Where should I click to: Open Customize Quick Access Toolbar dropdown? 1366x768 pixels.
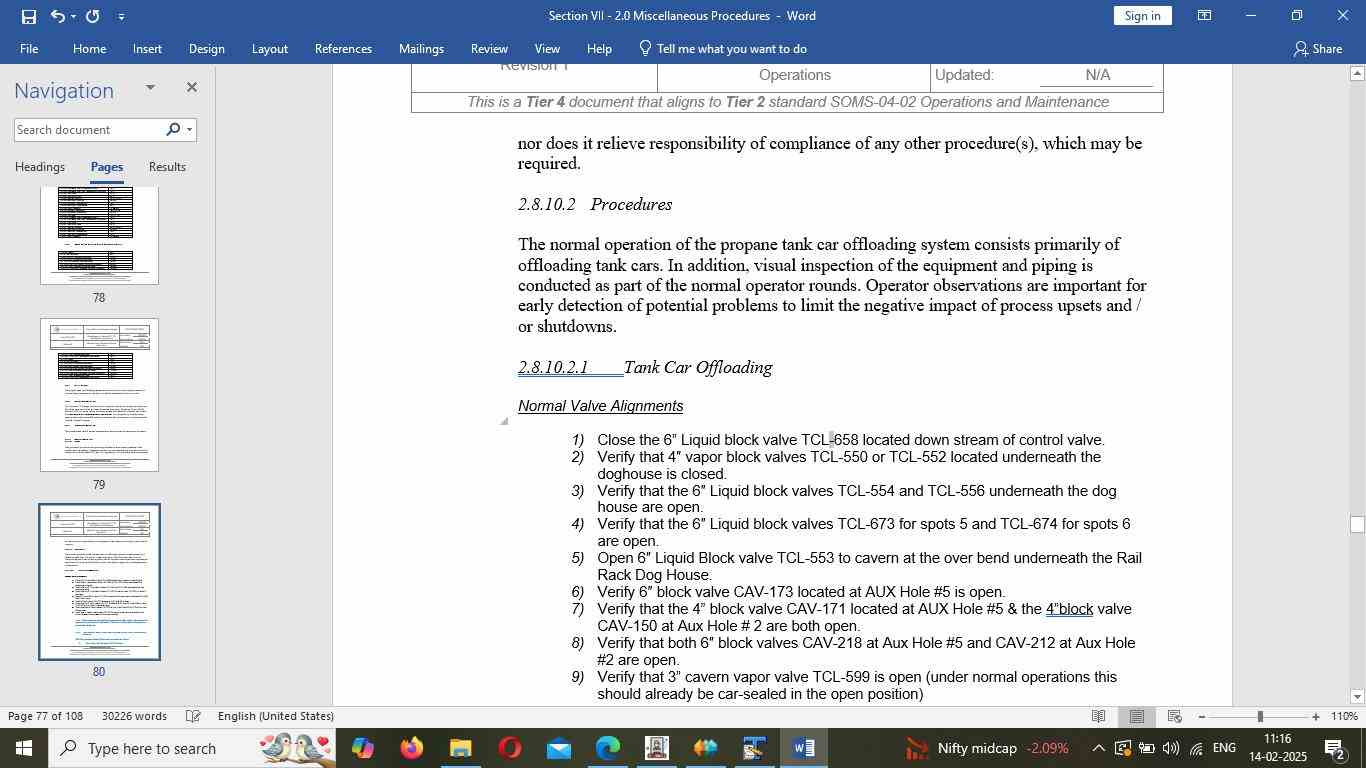pyautogui.click(x=121, y=16)
